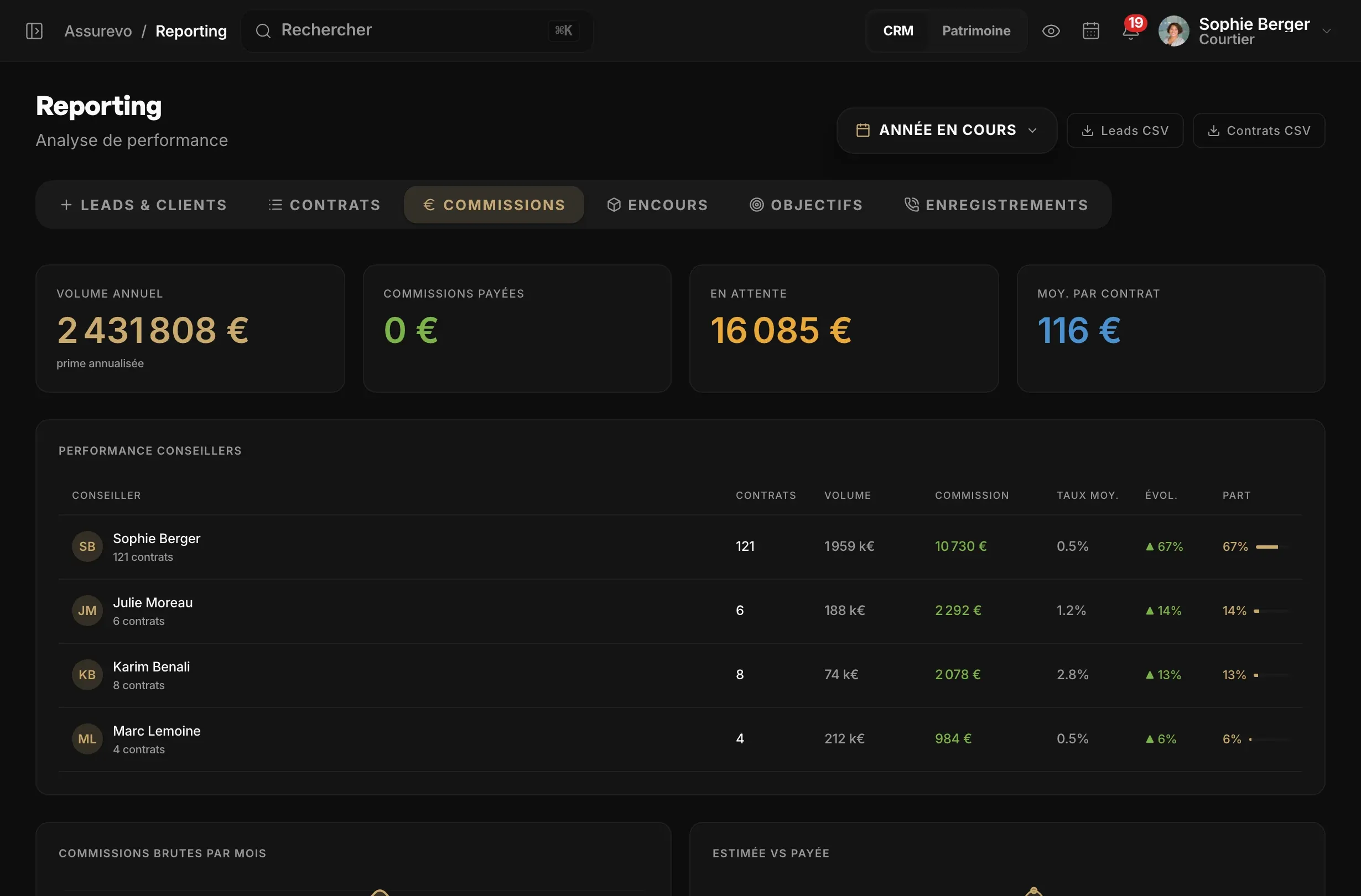Click the search magnifier icon
Screen dimensions: 1361x896
263,31
